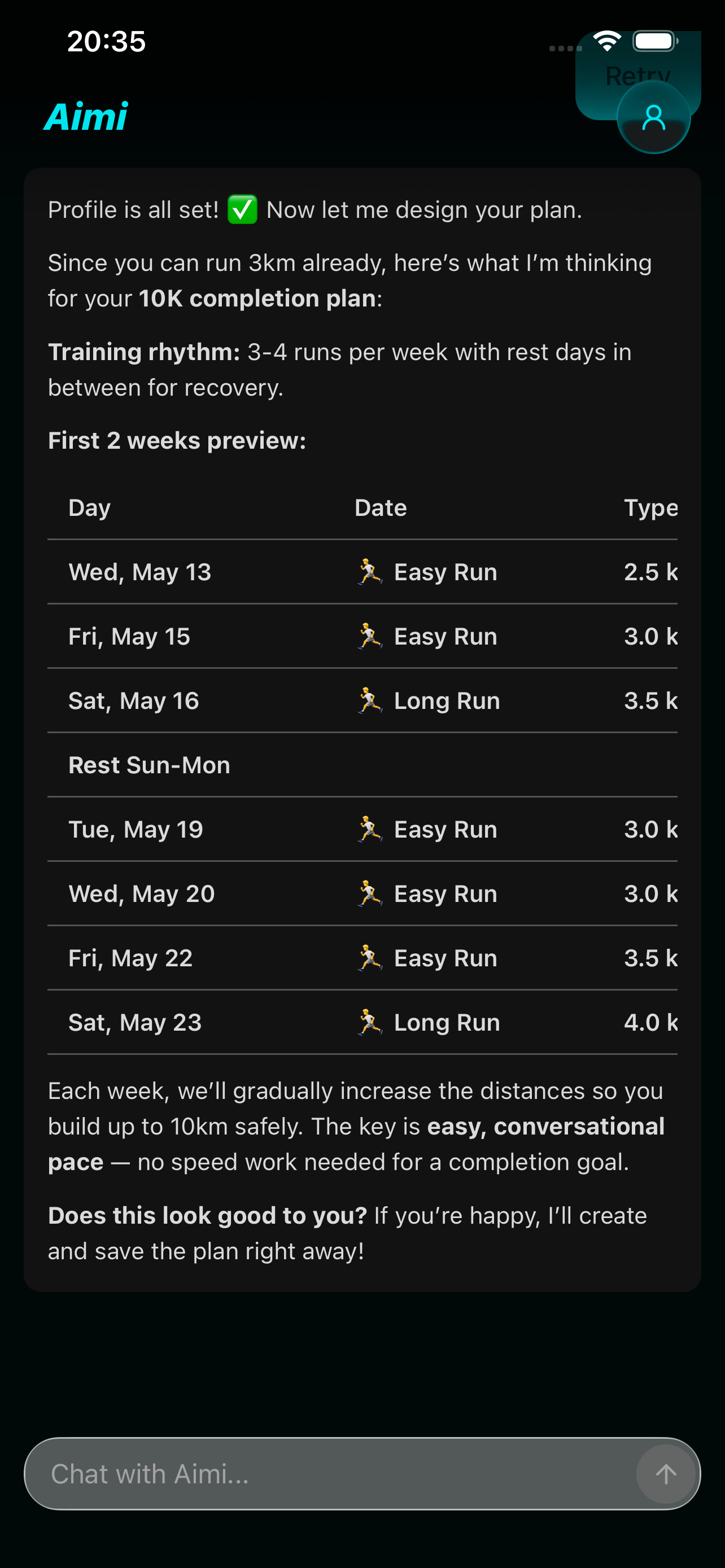Click the Wi-Fi status icon

[607, 41]
